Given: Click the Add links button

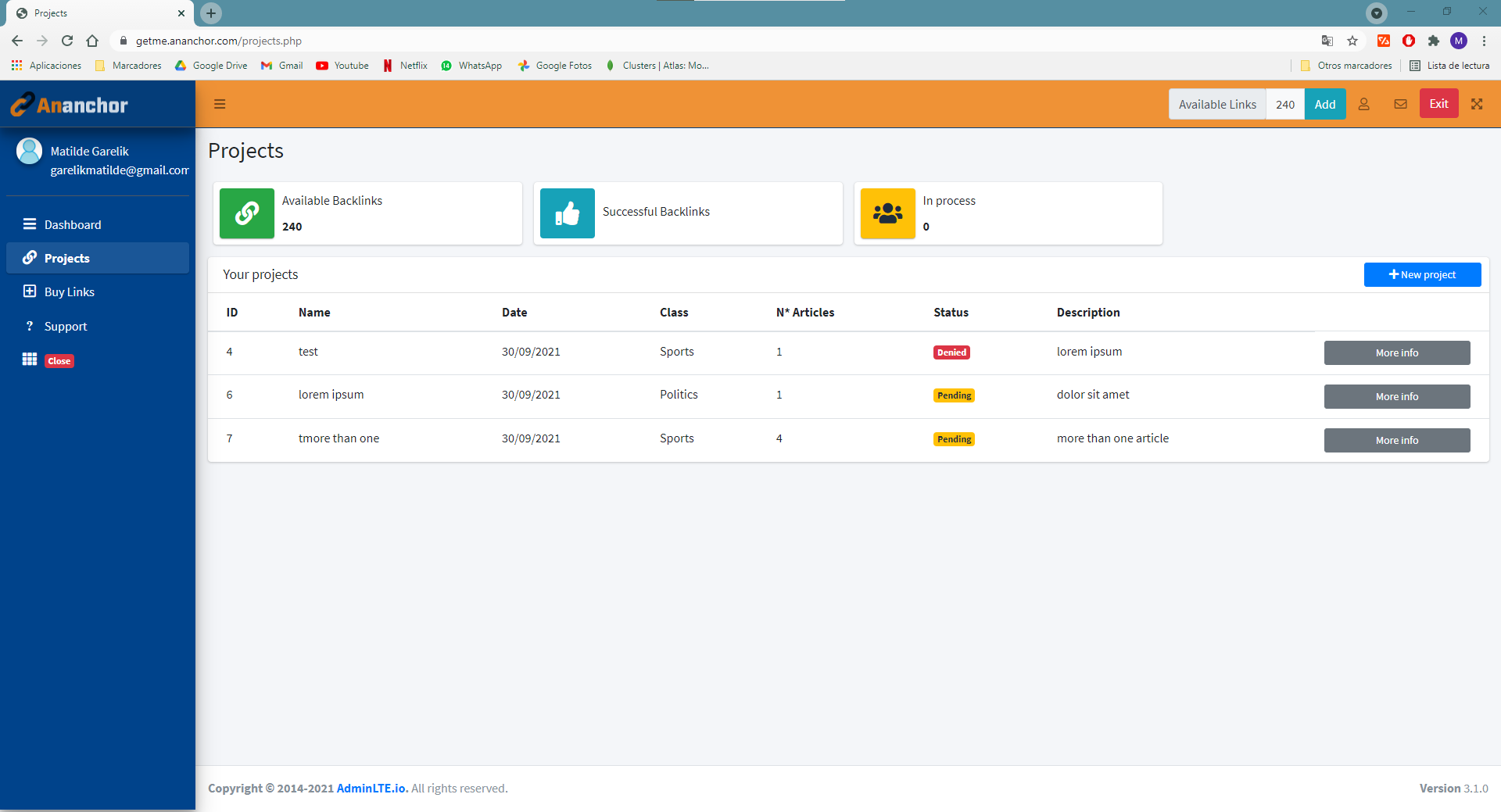Looking at the screenshot, I should tap(1325, 104).
